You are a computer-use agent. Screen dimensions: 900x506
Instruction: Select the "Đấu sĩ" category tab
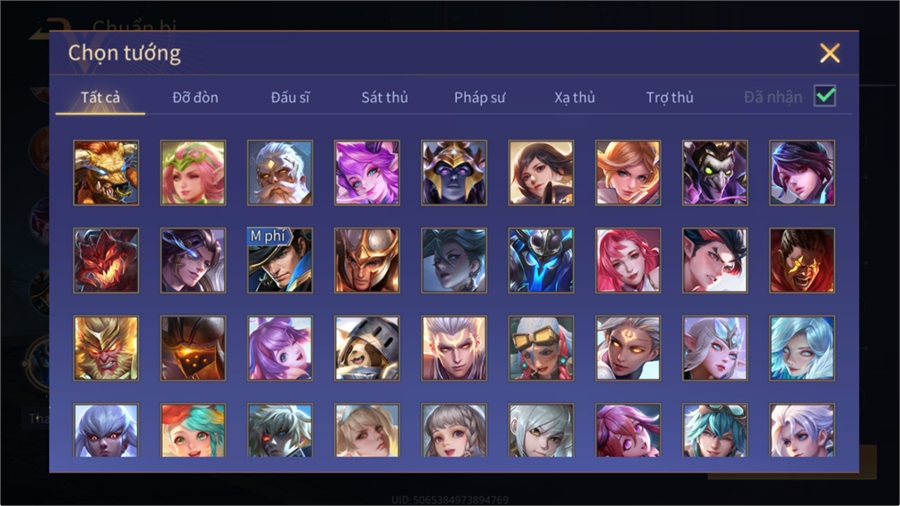click(290, 98)
